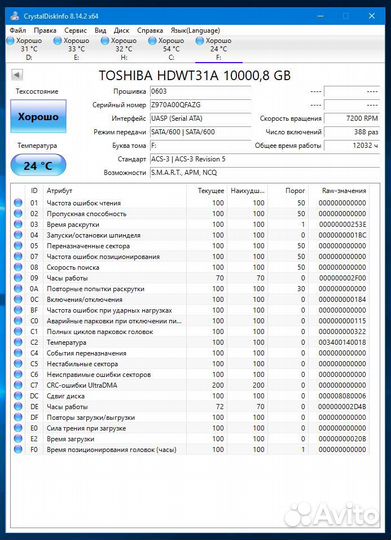Screen dimensions: 391x540
Task: Click the status icon of attribute C5
Action: coord(18,363)
